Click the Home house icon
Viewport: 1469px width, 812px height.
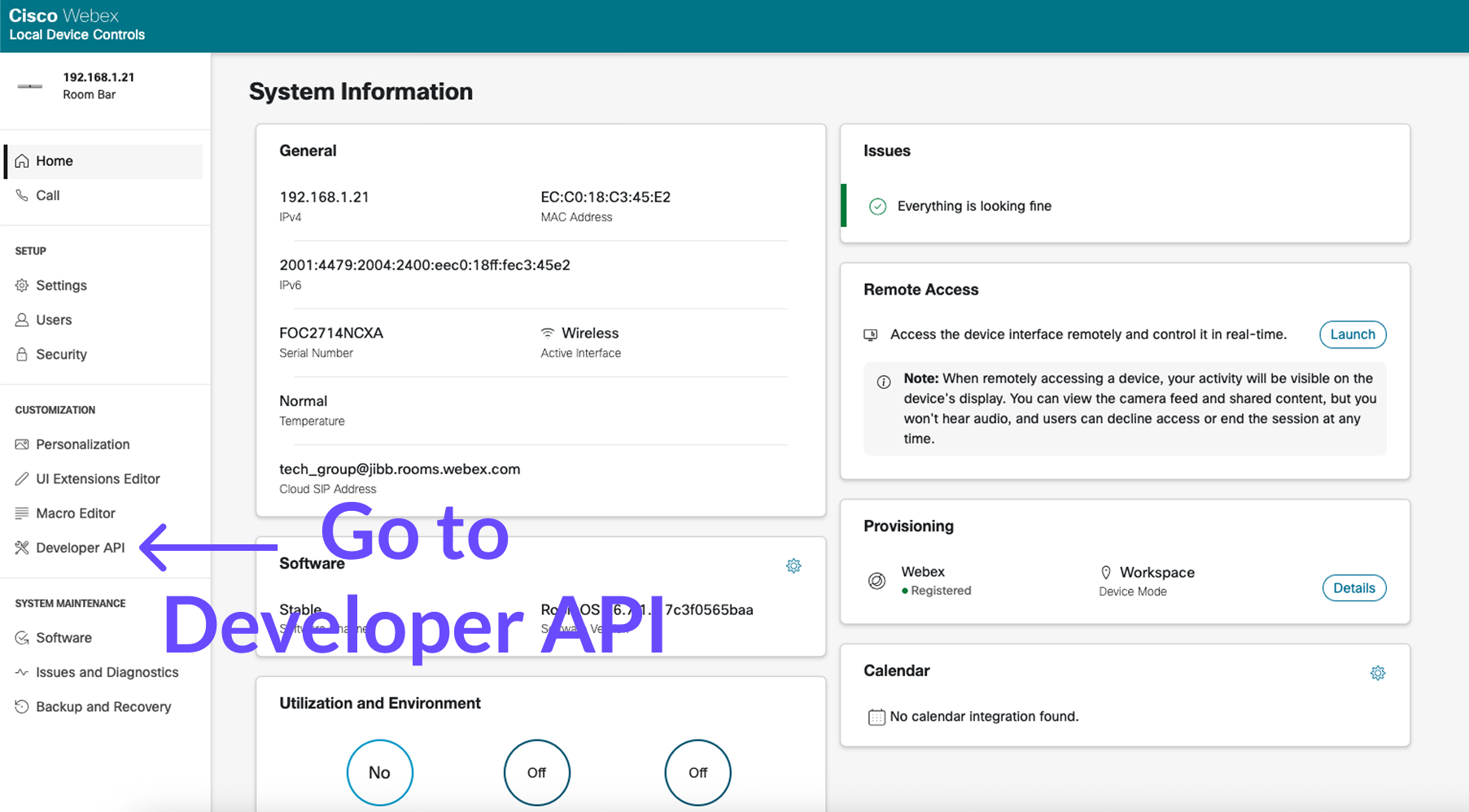tap(22, 161)
